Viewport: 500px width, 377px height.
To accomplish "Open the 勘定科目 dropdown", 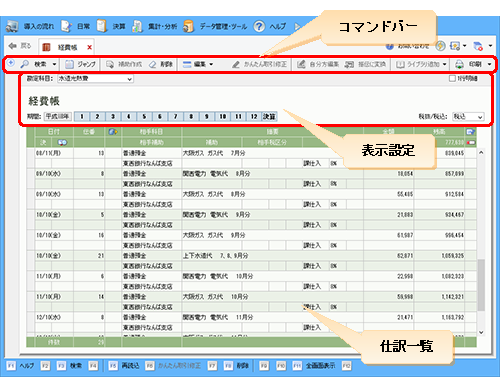I will click(x=95, y=79).
